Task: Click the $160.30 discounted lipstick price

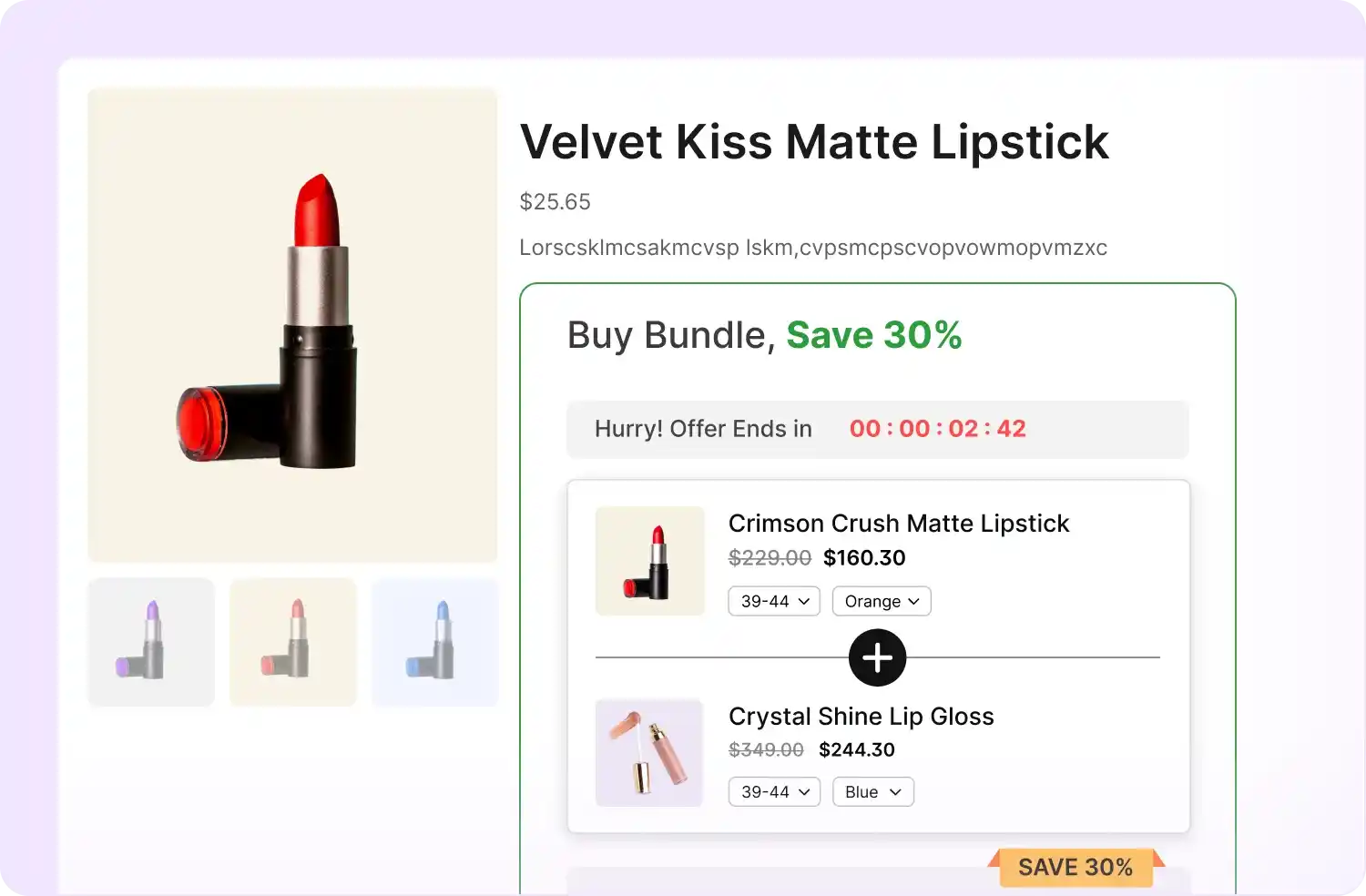Action: coord(864,558)
